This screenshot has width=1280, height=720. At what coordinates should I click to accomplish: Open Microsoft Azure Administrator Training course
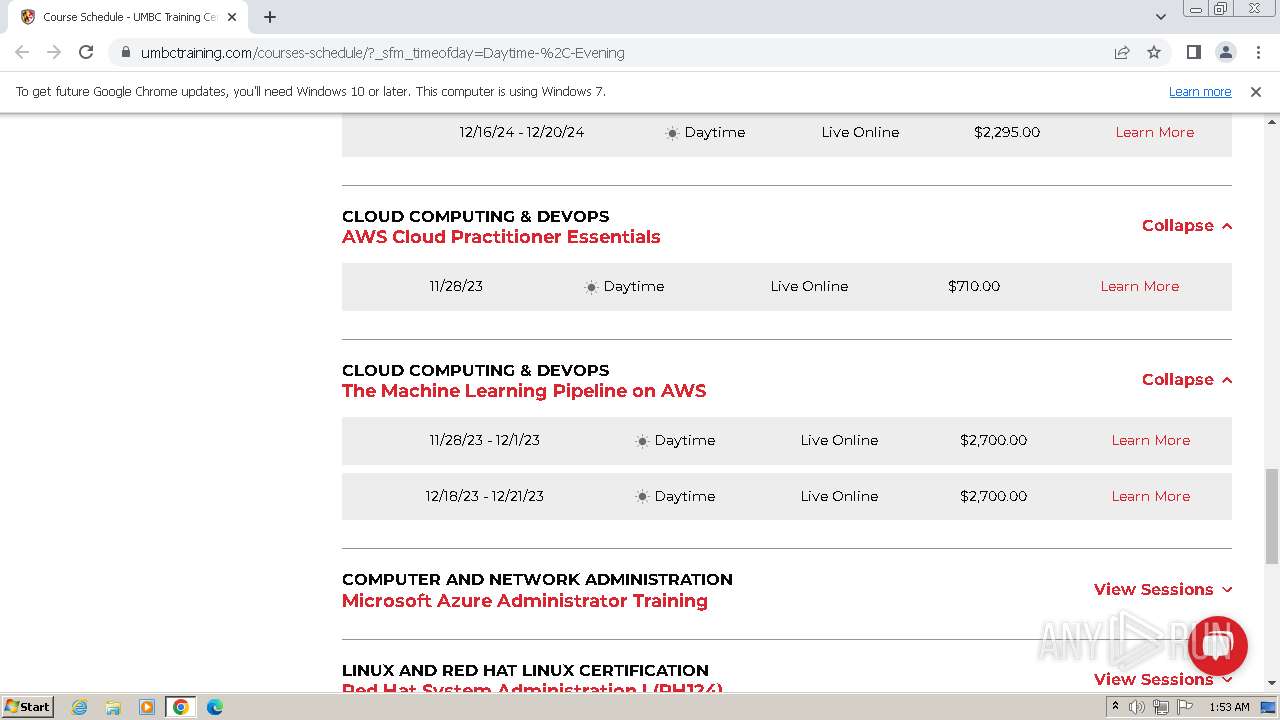coord(525,601)
